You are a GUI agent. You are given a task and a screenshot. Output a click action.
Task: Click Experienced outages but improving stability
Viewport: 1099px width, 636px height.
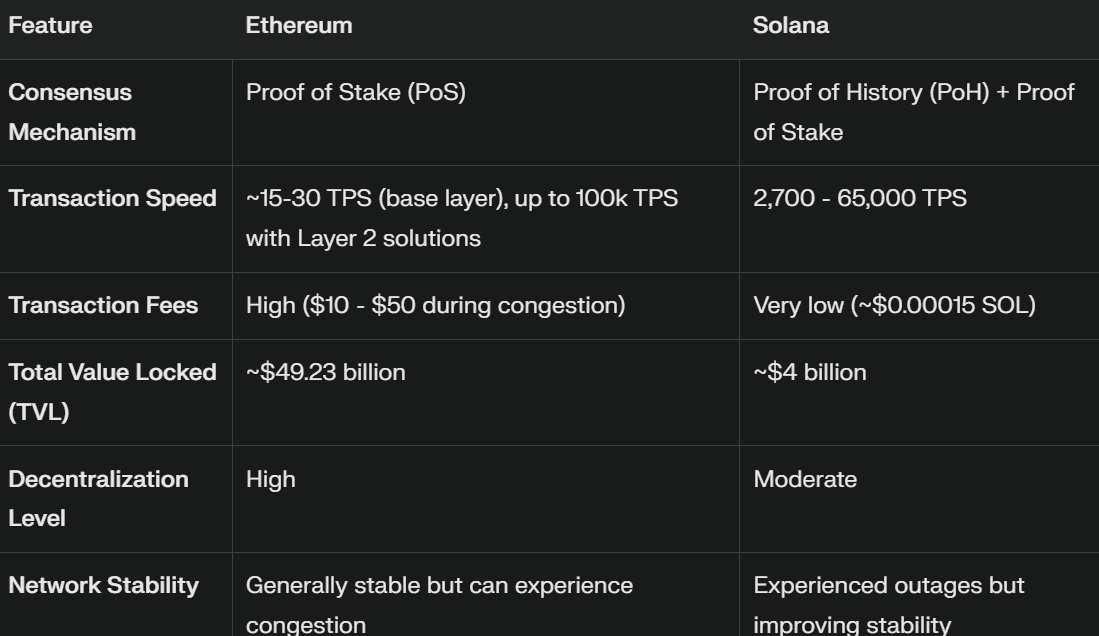[889, 604]
